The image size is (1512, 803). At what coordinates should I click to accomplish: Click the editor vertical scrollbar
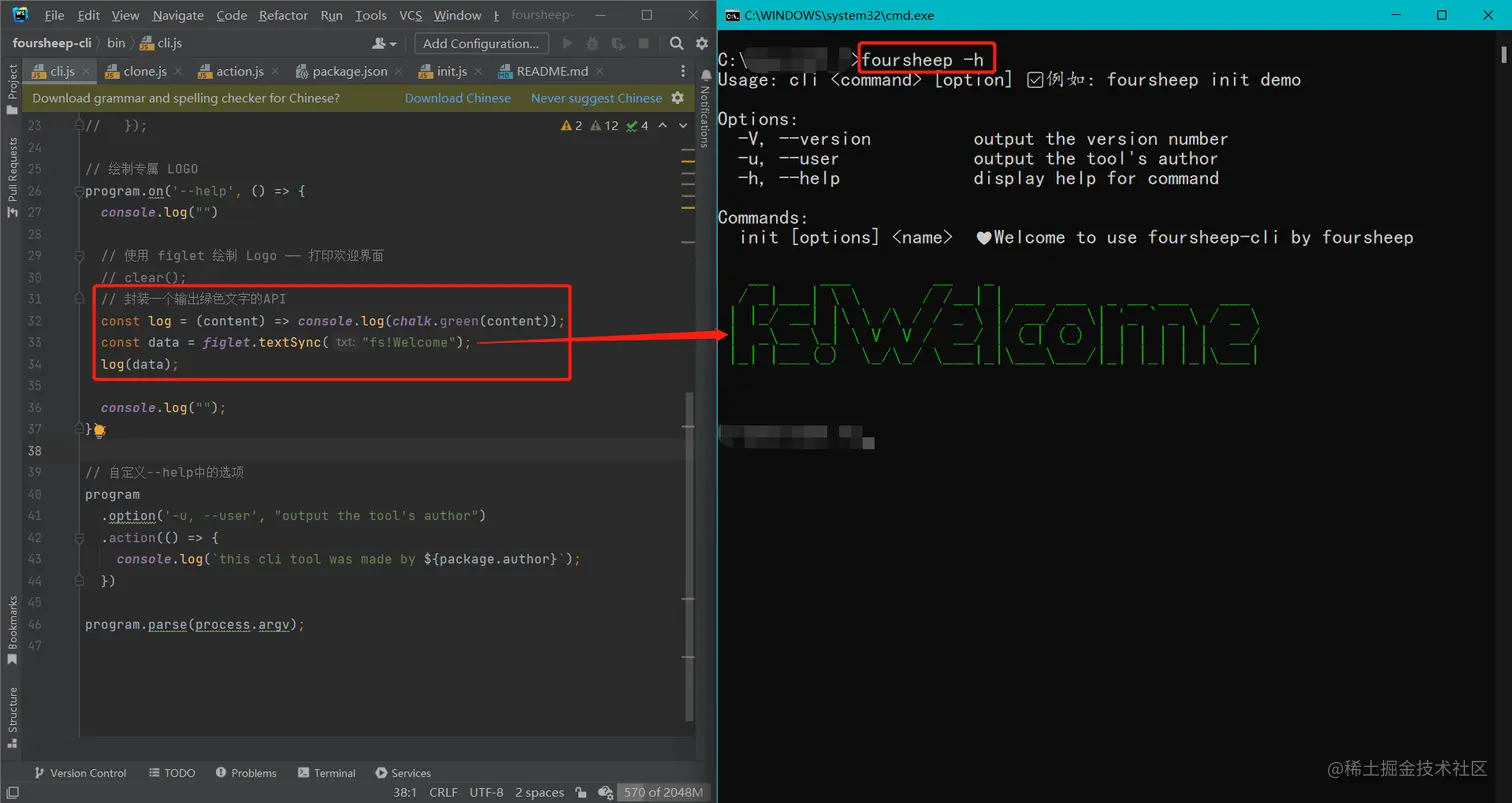pyautogui.click(x=688, y=556)
